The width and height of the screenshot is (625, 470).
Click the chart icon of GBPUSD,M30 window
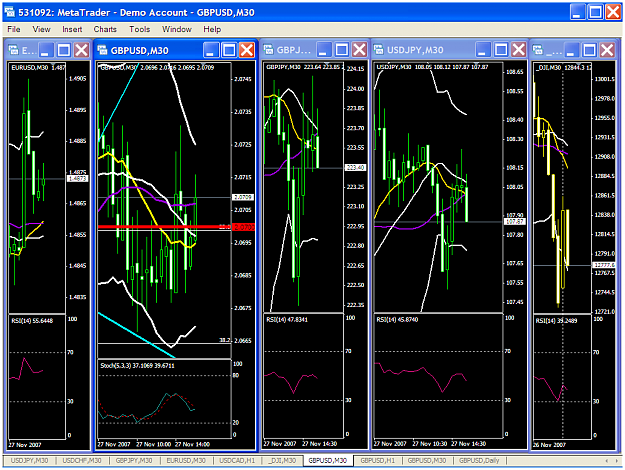click(x=102, y=50)
